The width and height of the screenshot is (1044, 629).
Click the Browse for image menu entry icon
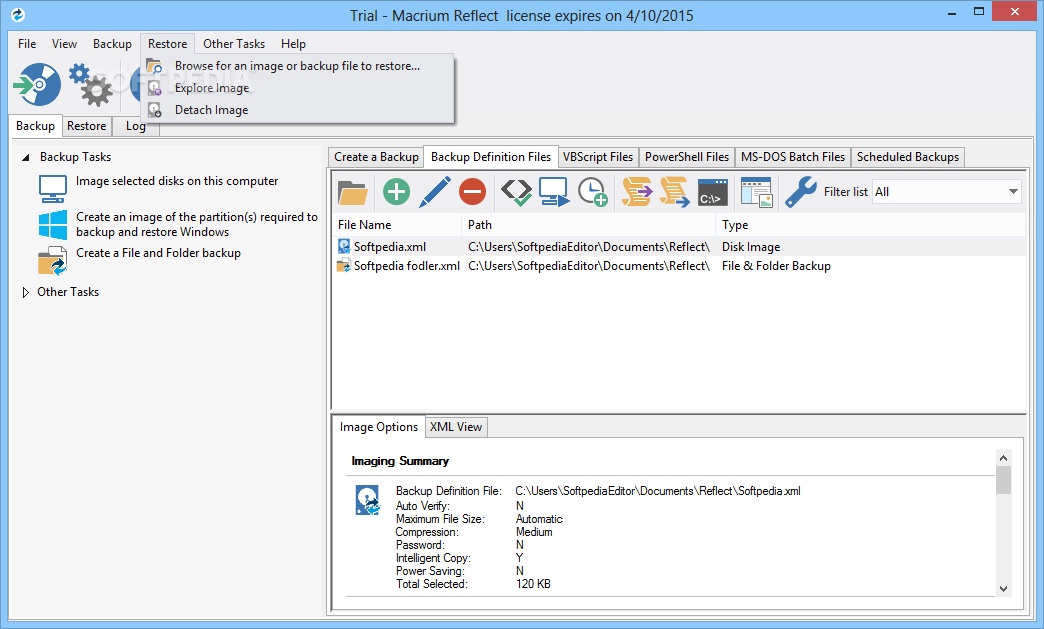point(154,66)
